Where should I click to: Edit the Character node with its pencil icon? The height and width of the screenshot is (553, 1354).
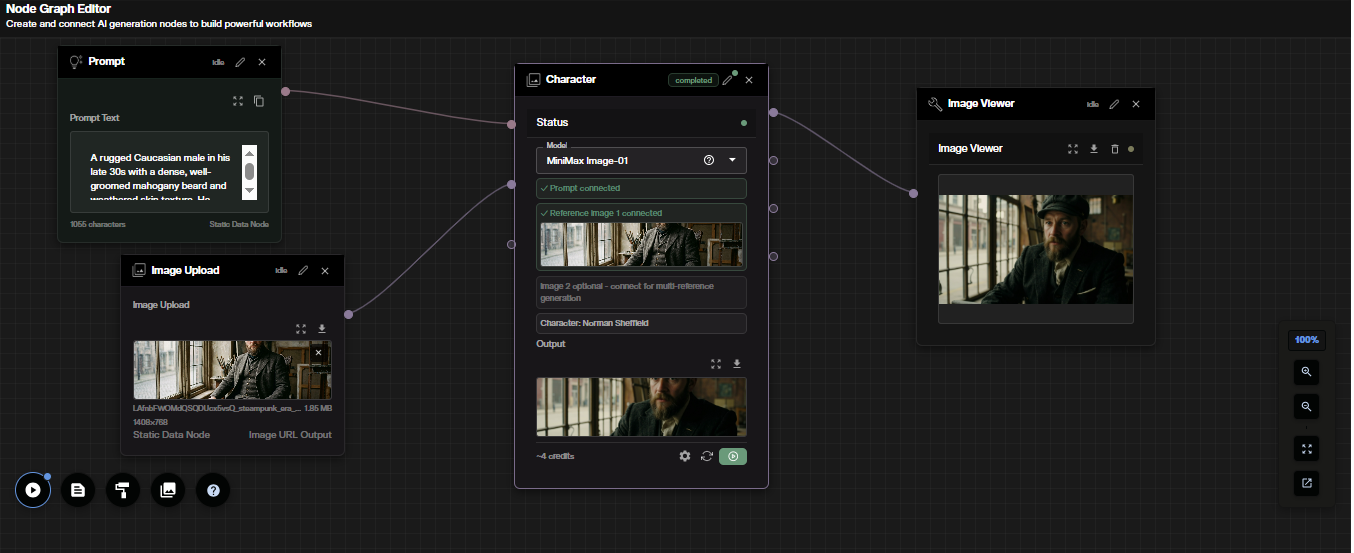click(728, 80)
